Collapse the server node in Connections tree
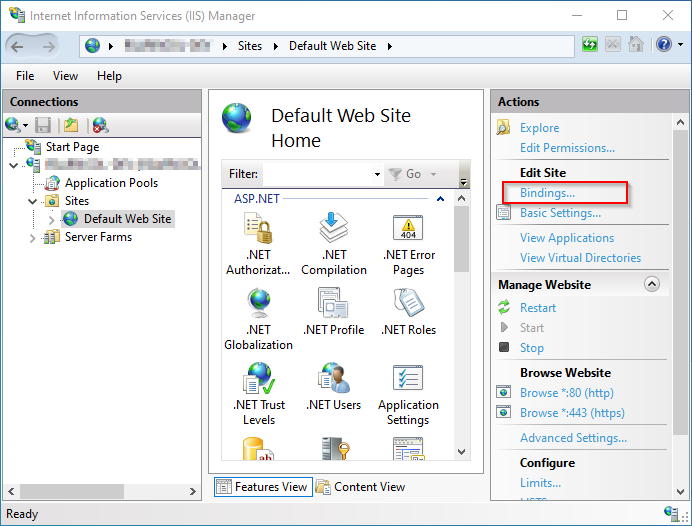692x526 pixels. [x=14, y=165]
